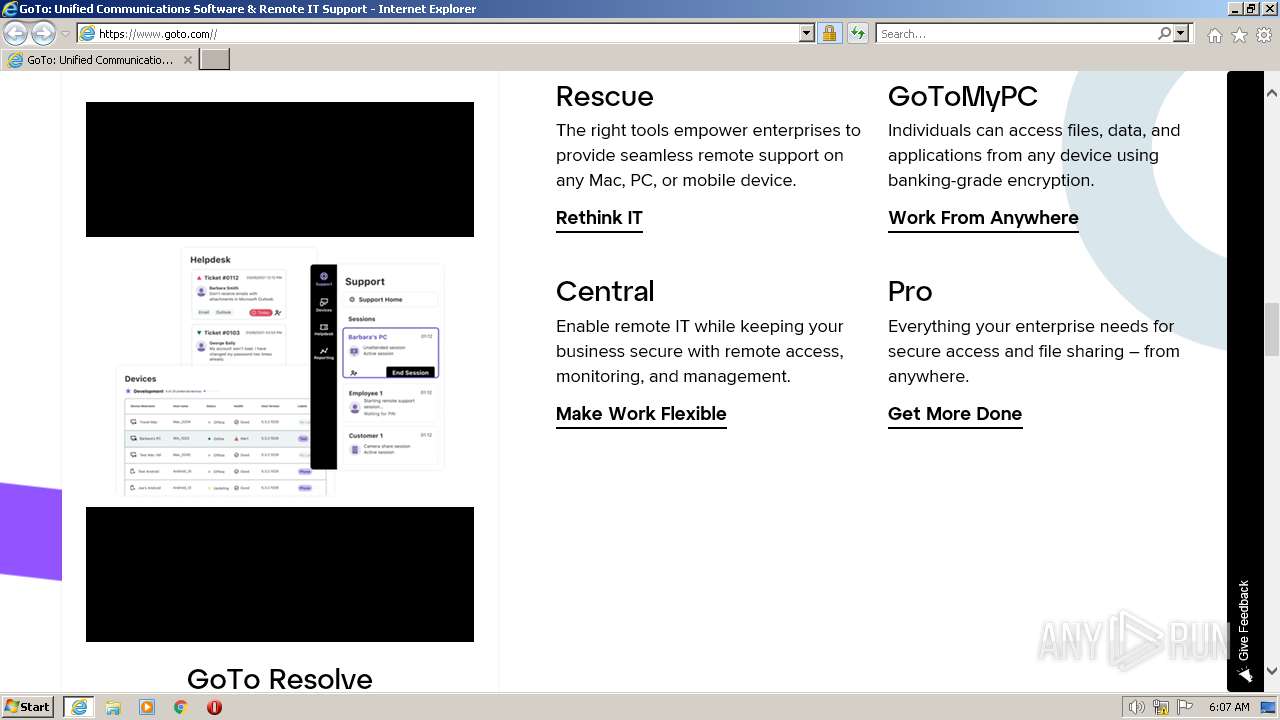Open the media player taskbar icon
1280x720 pixels.
tap(147, 707)
